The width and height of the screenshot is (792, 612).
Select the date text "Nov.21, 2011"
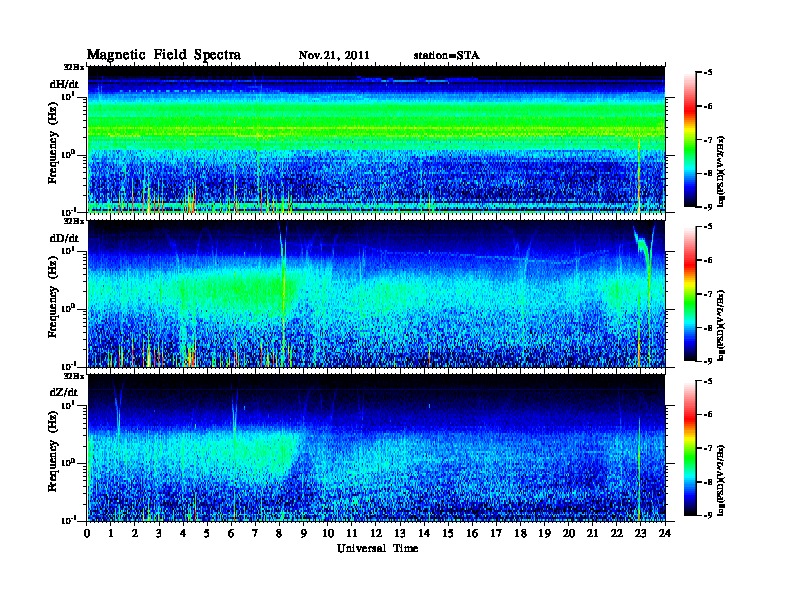click(x=334, y=56)
